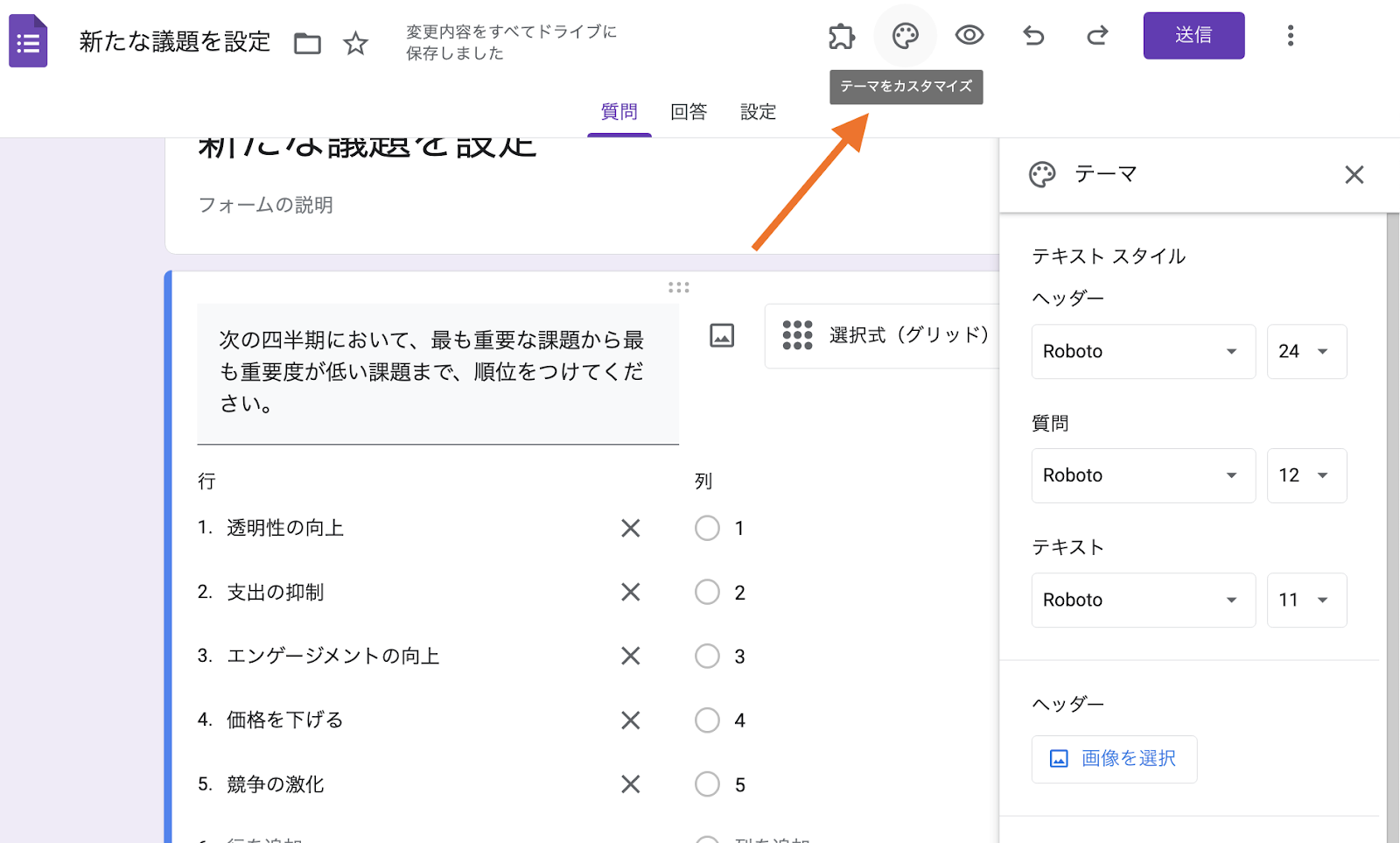
Task: Switch to the 設定 tab
Action: (758, 112)
